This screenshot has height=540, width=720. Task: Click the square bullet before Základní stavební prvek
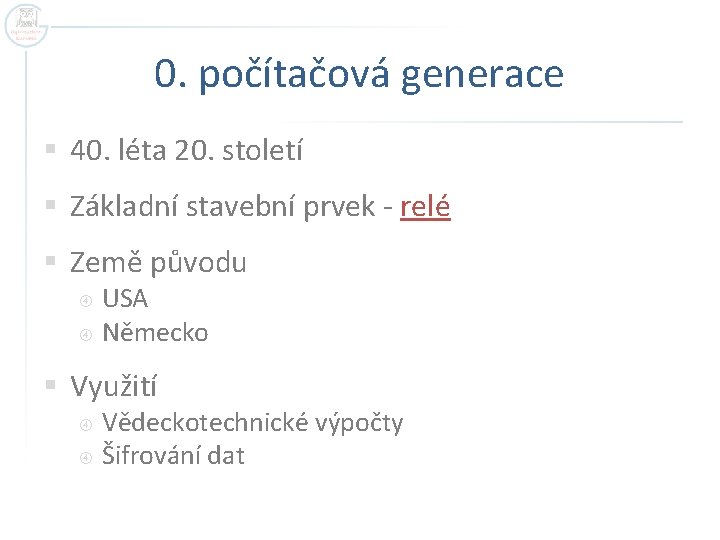coord(50,208)
